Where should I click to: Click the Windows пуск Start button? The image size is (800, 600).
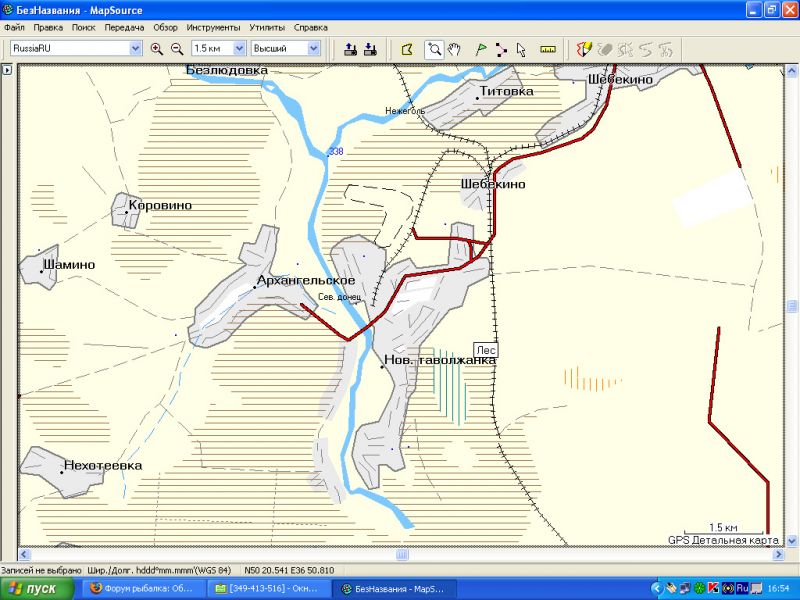tap(37, 589)
